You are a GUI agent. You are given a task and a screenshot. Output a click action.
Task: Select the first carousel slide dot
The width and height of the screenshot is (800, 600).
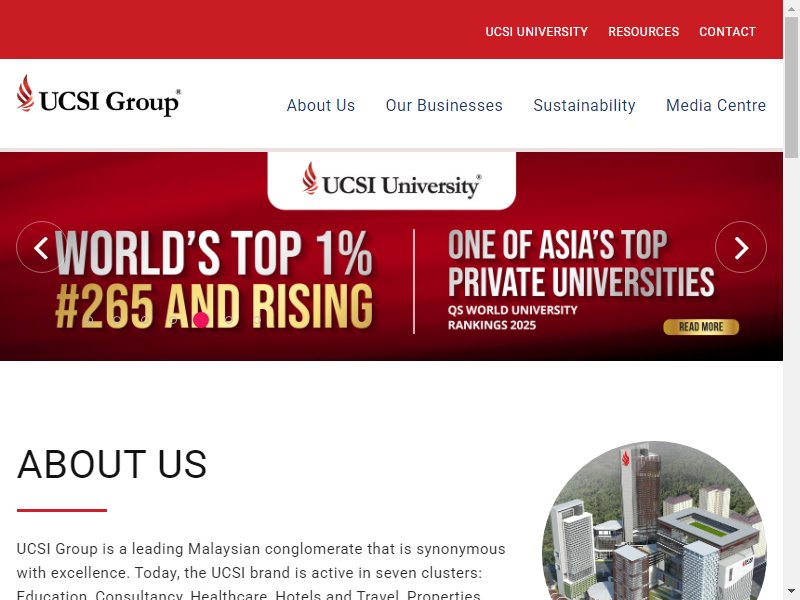coord(90,320)
